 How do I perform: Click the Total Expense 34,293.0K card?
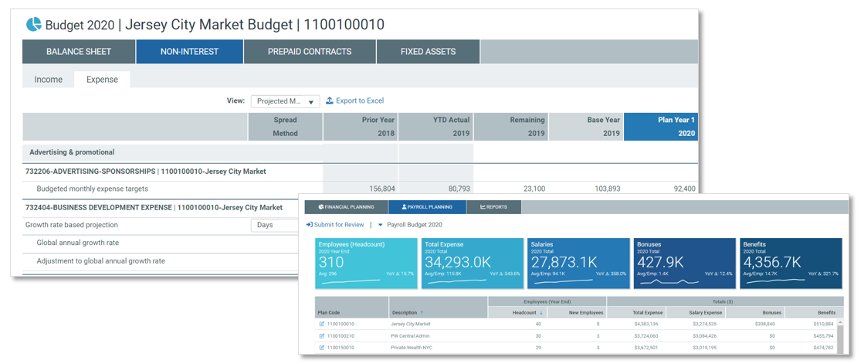tap(472, 263)
